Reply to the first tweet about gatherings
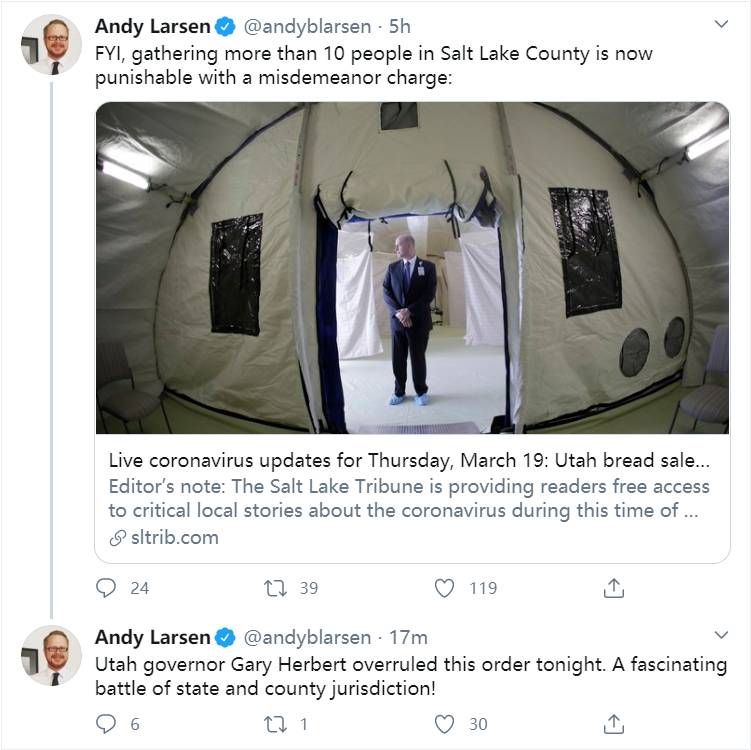This screenshot has height=750, width=751. tap(107, 588)
